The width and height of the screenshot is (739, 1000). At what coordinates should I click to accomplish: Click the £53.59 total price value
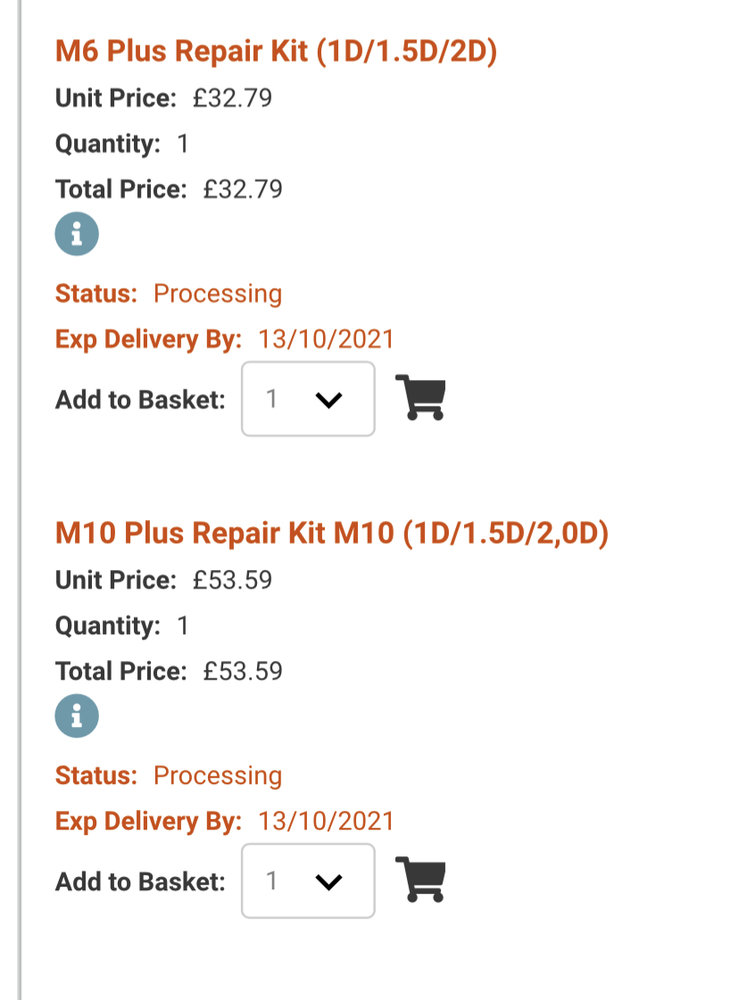[x=243, y=671]
